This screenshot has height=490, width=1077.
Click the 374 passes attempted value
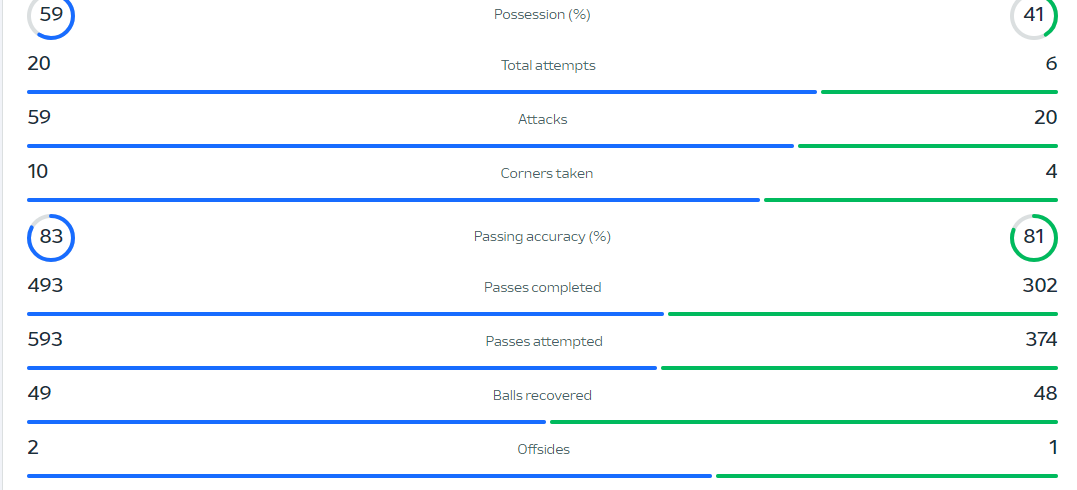pyautogui.click(x=1039, y=339)
